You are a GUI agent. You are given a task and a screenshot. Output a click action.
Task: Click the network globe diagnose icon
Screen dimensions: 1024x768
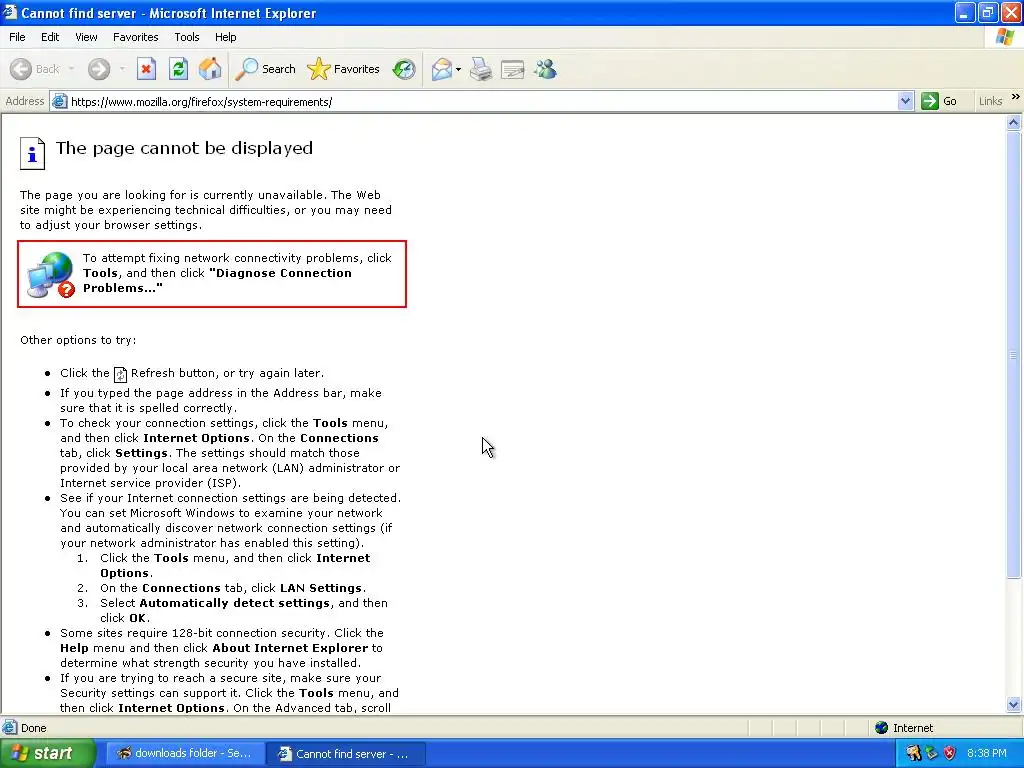point(51,275)
